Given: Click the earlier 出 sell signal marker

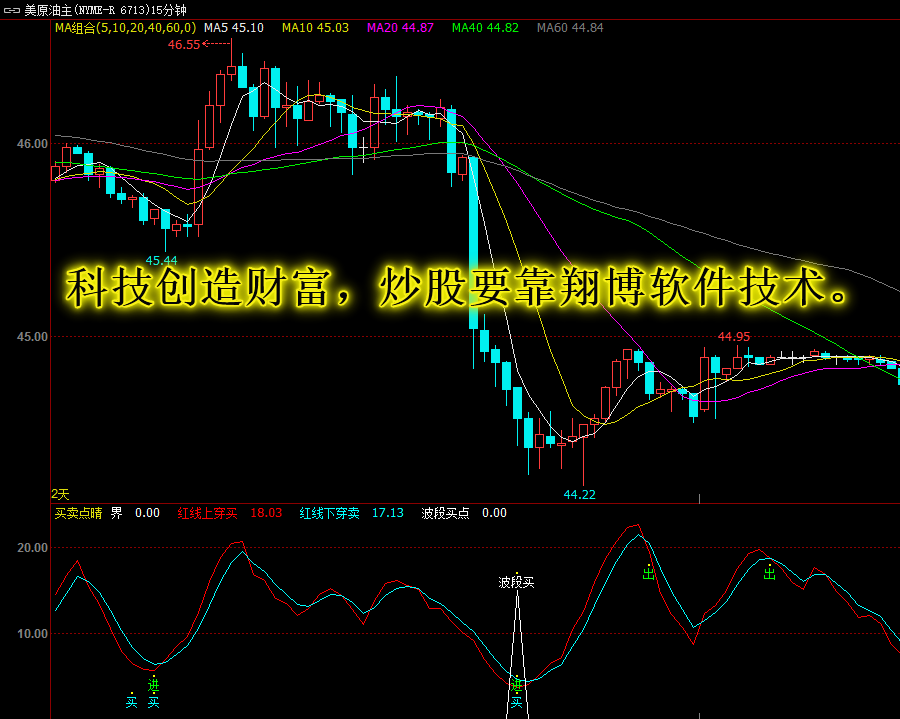Looking at the screenshot, I should coord(648,573).
